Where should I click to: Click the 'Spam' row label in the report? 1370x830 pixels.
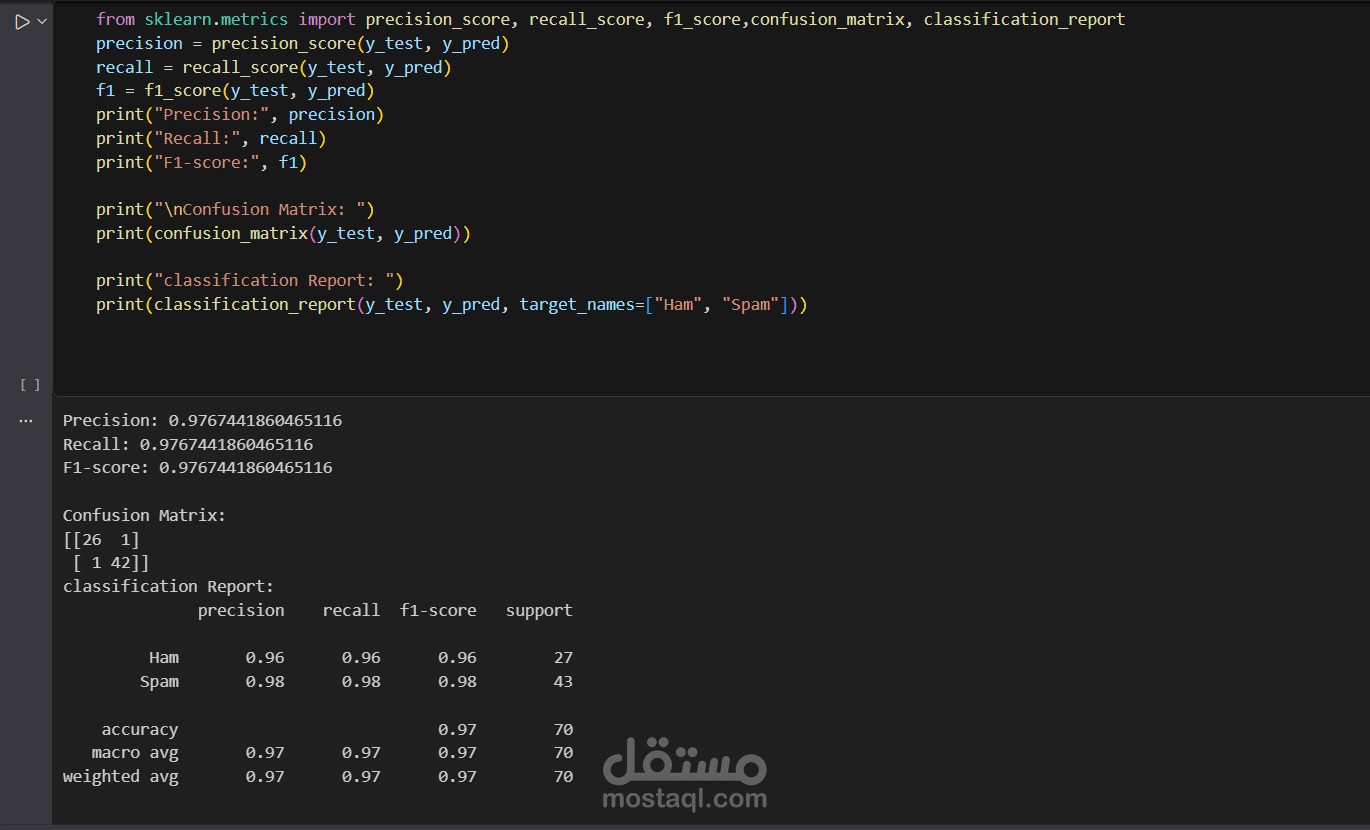point(159,681)
